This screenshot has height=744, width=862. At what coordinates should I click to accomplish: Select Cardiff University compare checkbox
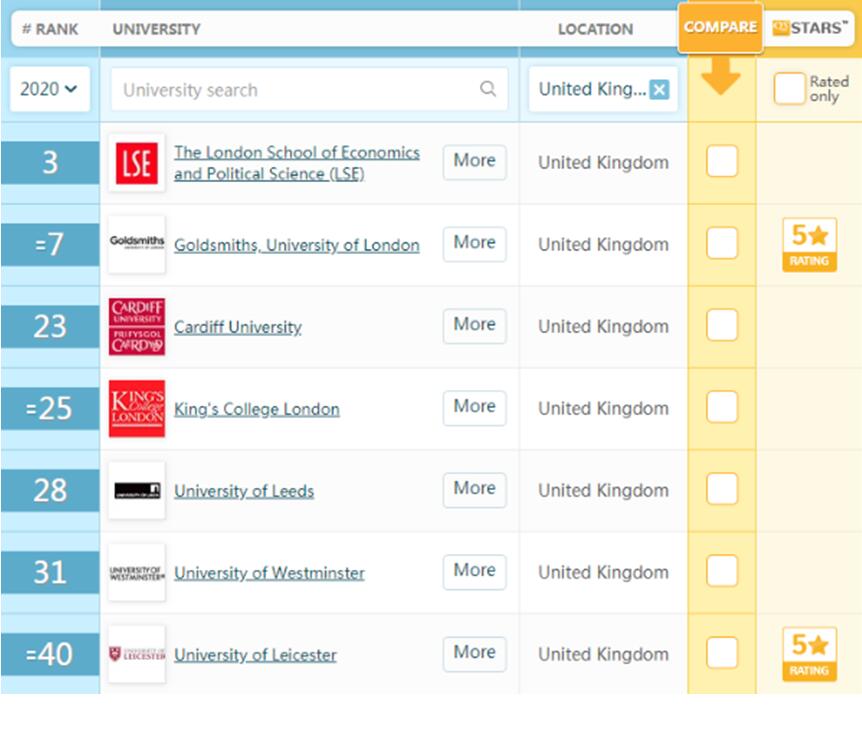pyautogui.click(x=722, y=325)
